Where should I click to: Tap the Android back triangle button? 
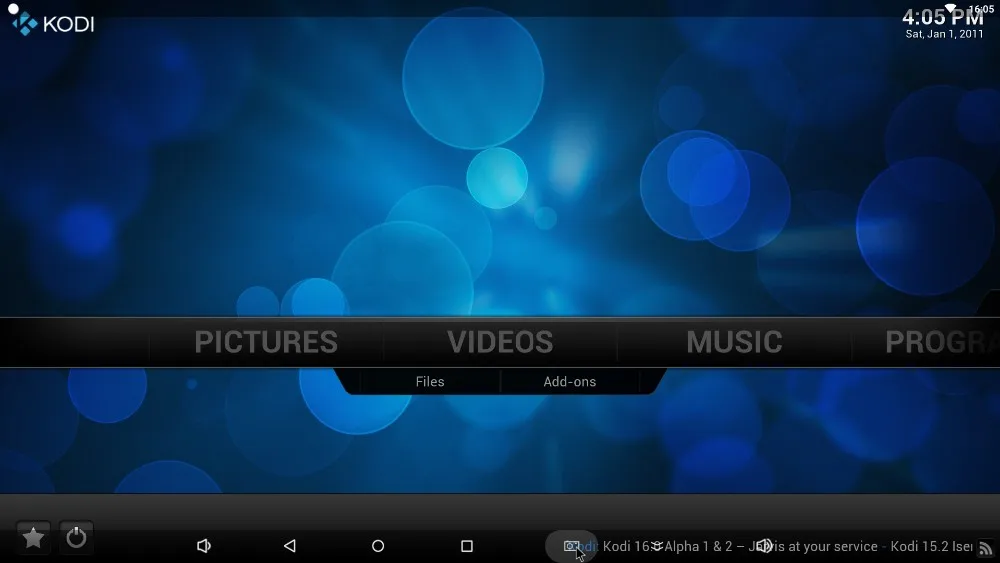pyautogui.click(x=290, y=546)
